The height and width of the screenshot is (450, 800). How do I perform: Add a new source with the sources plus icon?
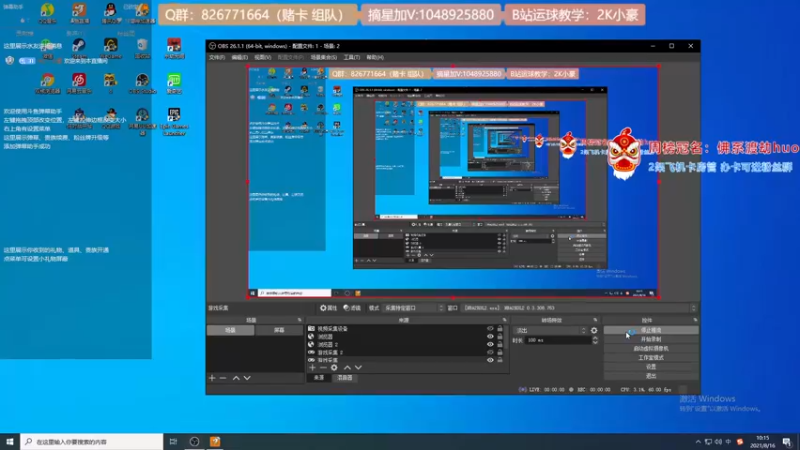(312, 367)
